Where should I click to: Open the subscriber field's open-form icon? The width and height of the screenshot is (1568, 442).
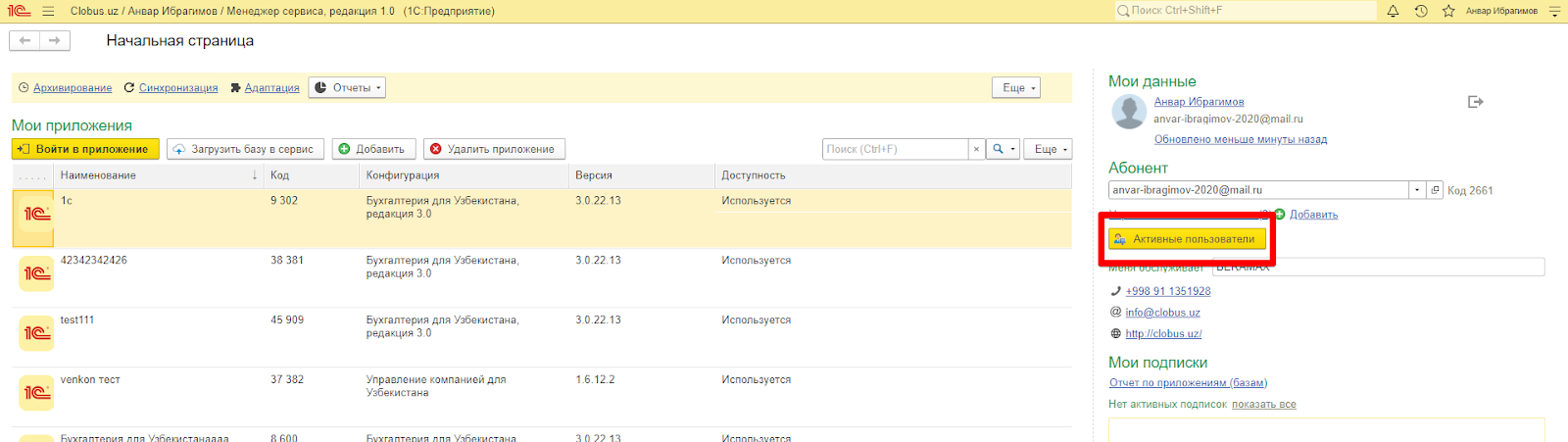[x=1435, y=190]
